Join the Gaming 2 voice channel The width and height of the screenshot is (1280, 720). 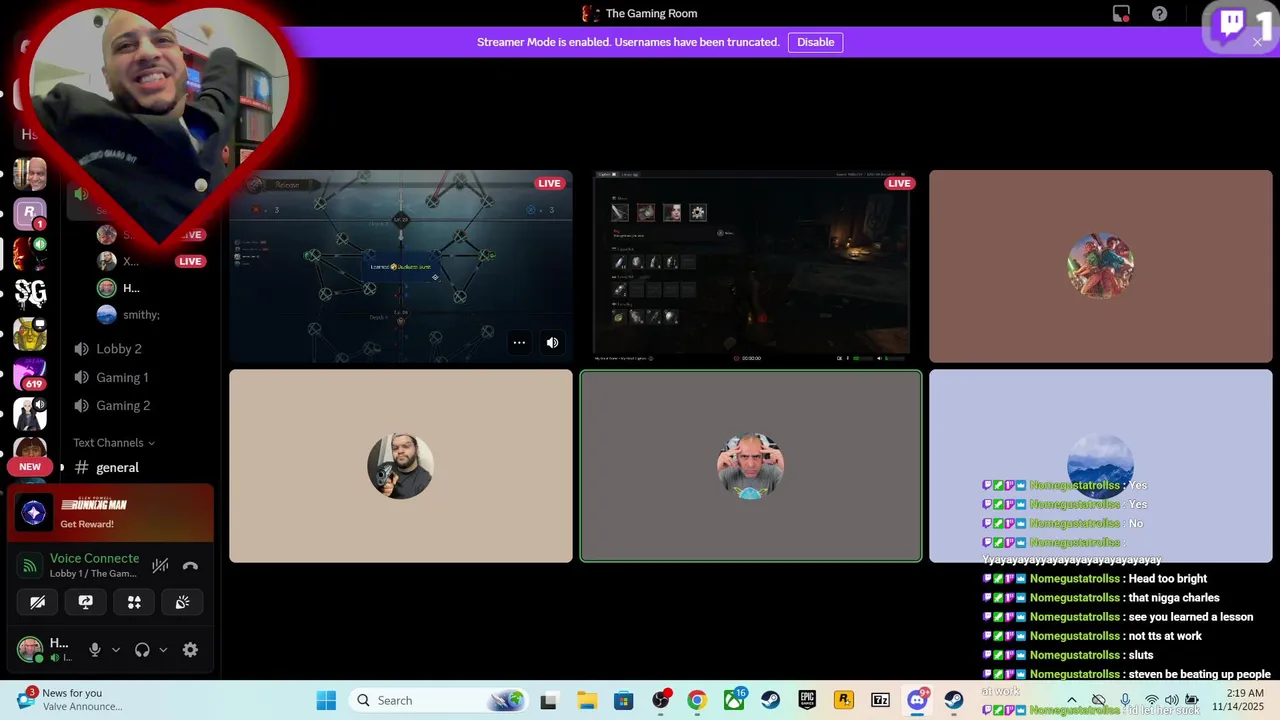(122, 405)
